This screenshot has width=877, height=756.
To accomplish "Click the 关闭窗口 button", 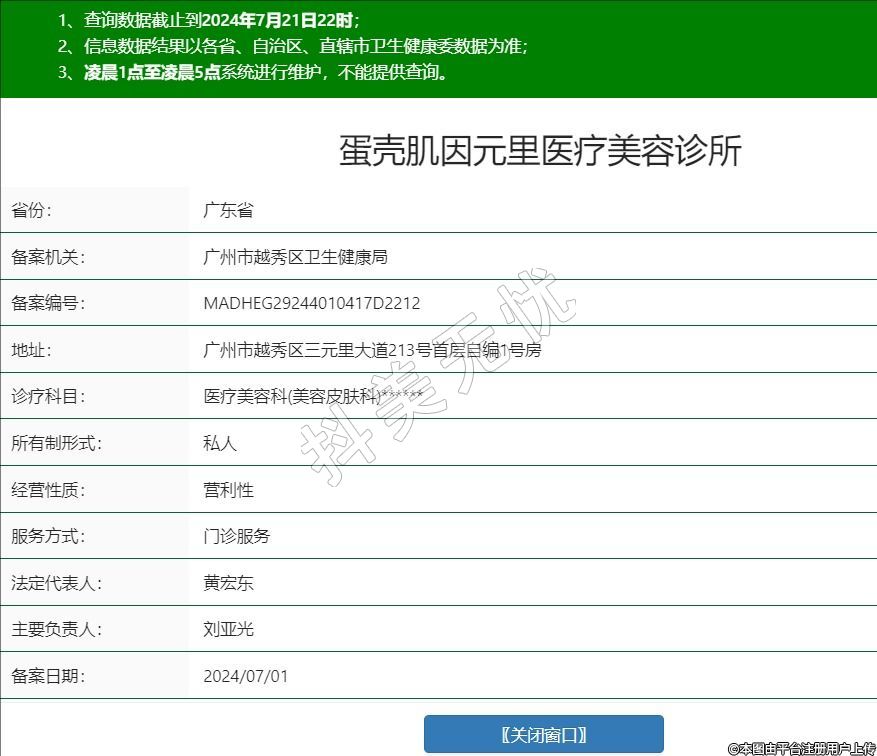I will pyautogui.click(x=543, y=734).
